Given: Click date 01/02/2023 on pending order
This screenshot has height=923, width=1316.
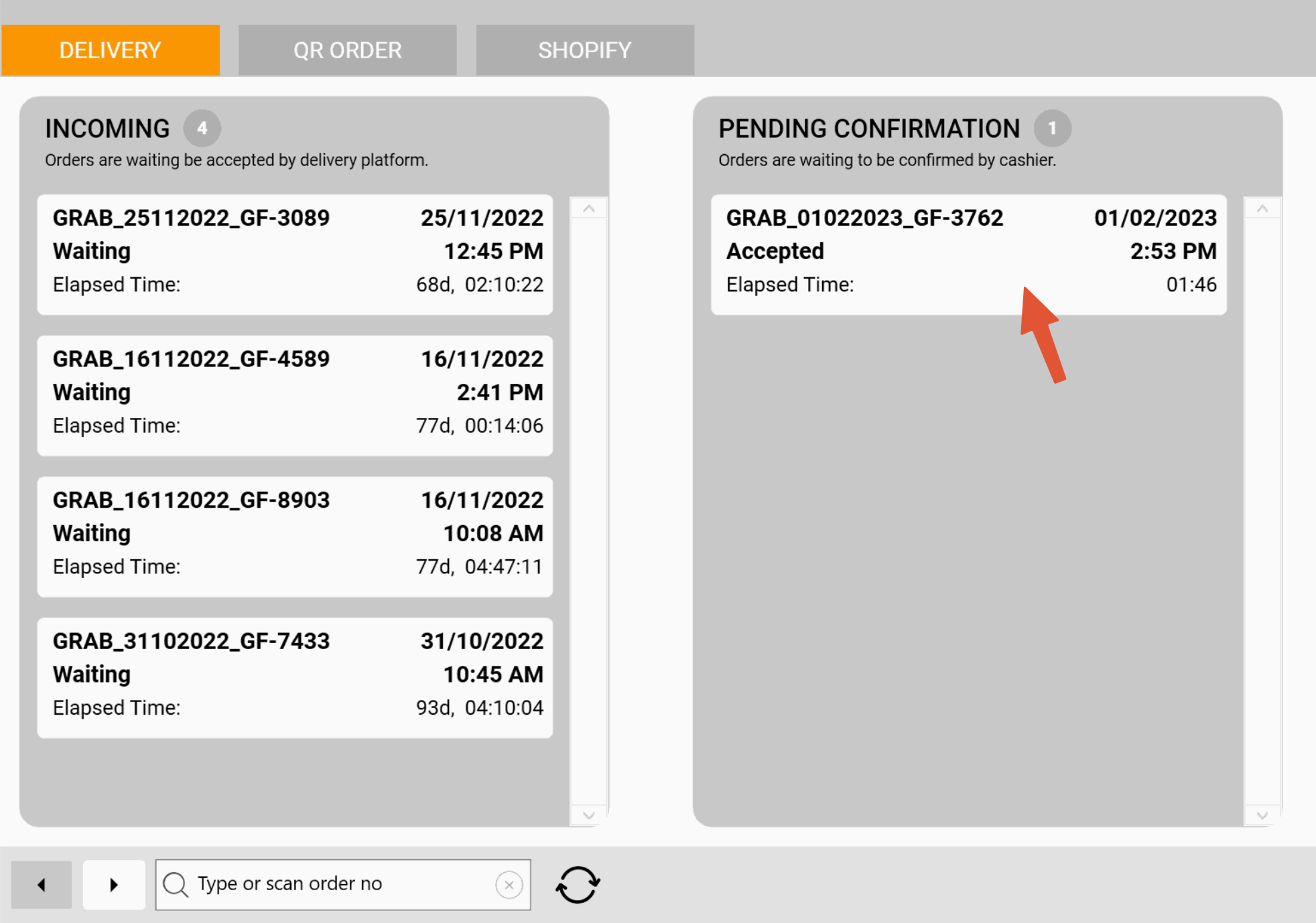Looking at the screenshot, I should [1155, 218].
